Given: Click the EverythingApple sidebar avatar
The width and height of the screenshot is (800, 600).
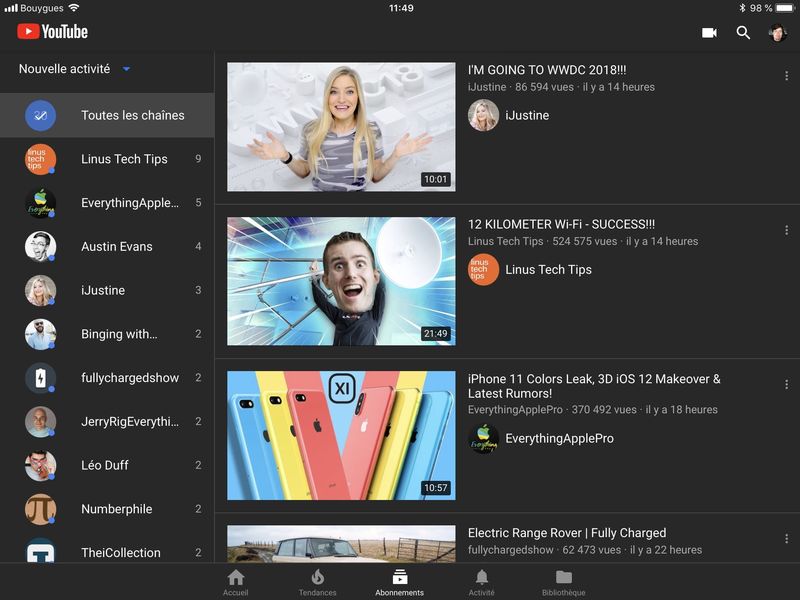Looking at the screenshot, I should [x=40, y=203].
